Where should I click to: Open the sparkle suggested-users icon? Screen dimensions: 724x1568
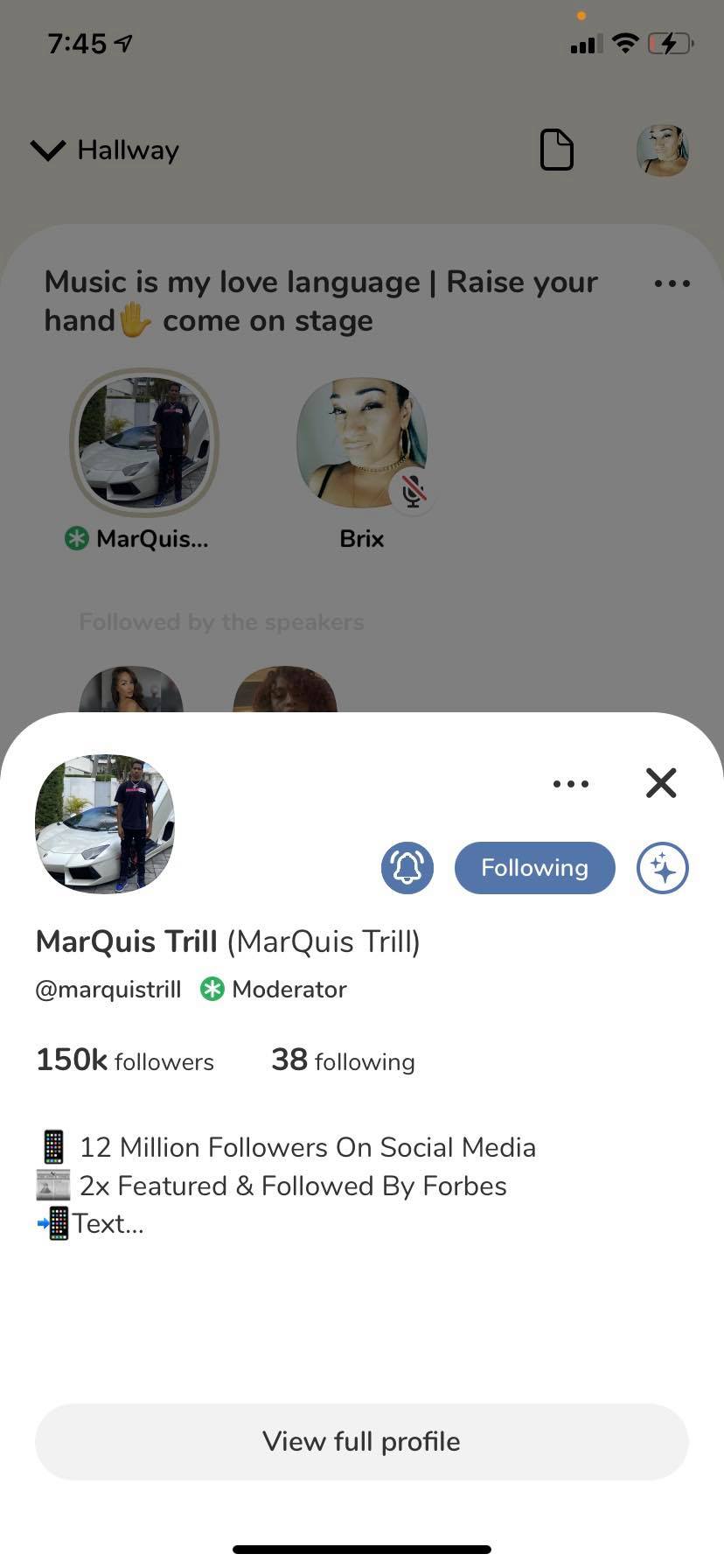pyautogui.click(x=663, y=868)
